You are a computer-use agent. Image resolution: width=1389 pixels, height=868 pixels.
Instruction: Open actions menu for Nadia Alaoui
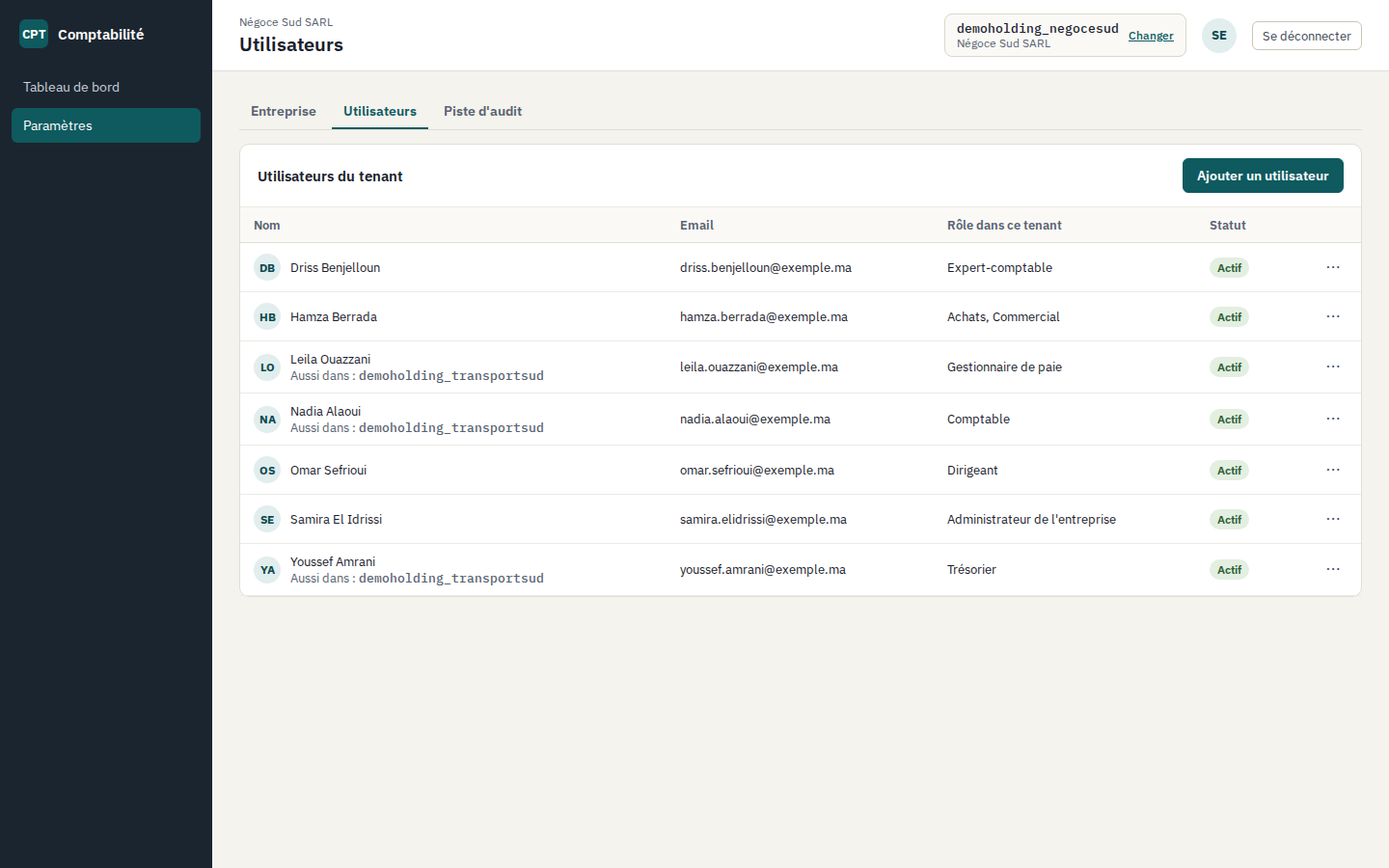(x=1333, y=419)
